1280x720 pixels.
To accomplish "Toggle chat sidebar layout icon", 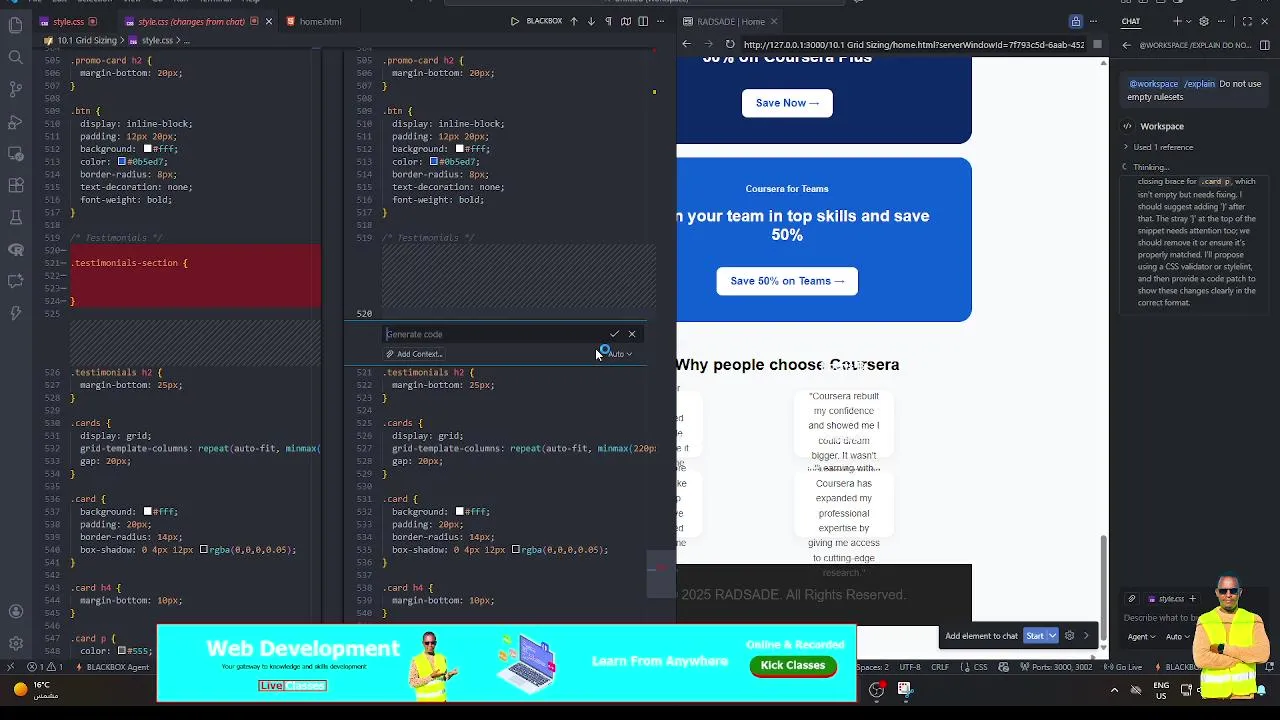I will 1266,45.
